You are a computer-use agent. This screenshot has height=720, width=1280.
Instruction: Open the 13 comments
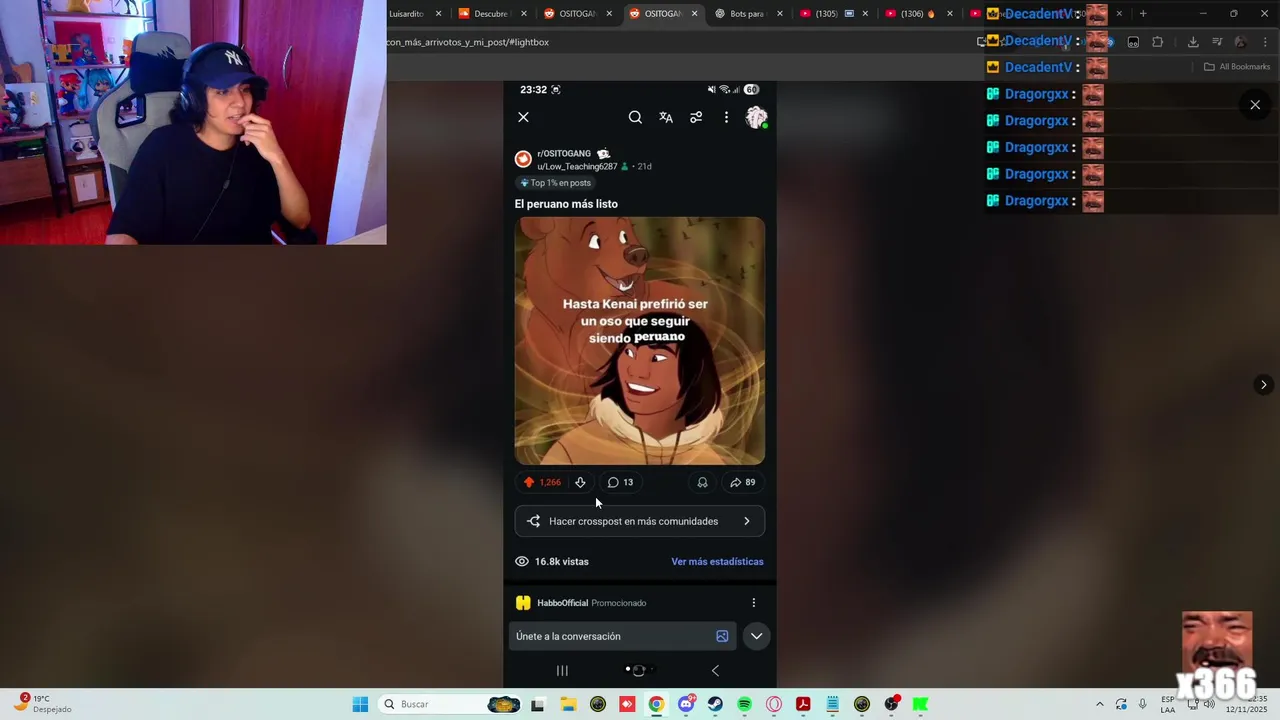620,482
